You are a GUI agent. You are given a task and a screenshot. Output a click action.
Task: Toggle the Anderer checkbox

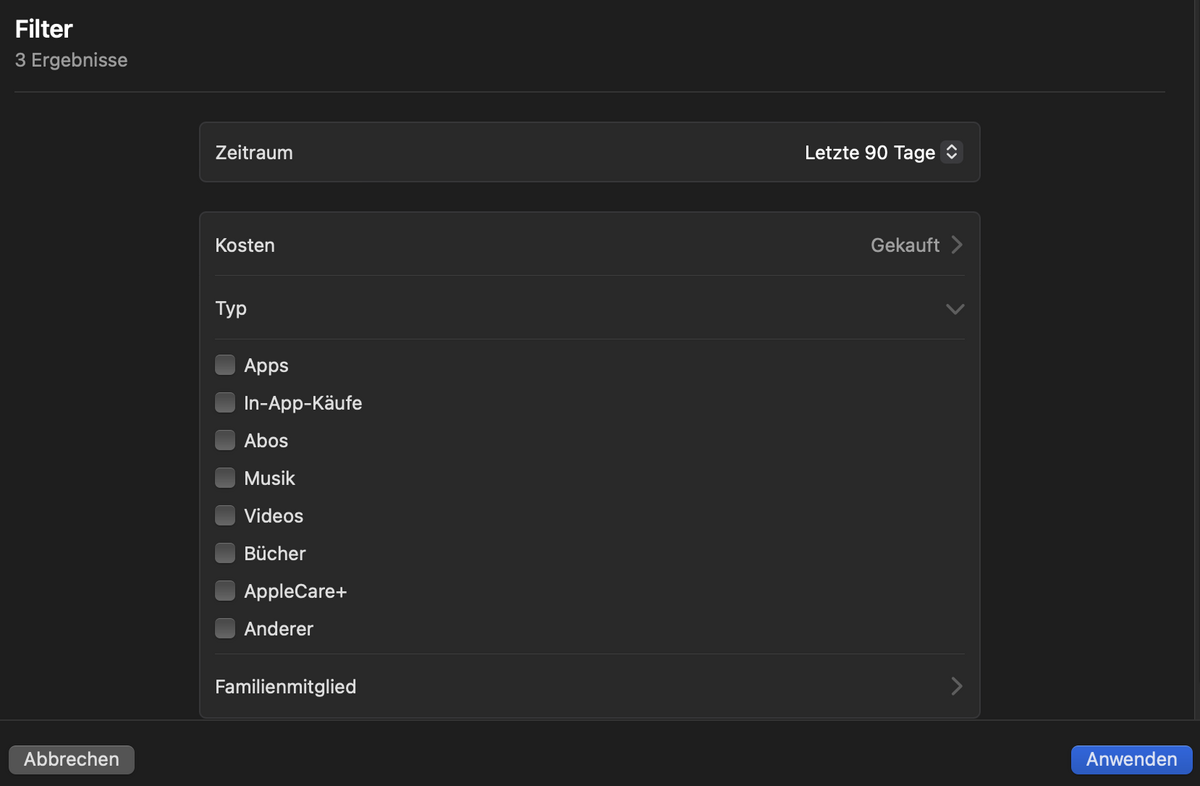point(225,629)
